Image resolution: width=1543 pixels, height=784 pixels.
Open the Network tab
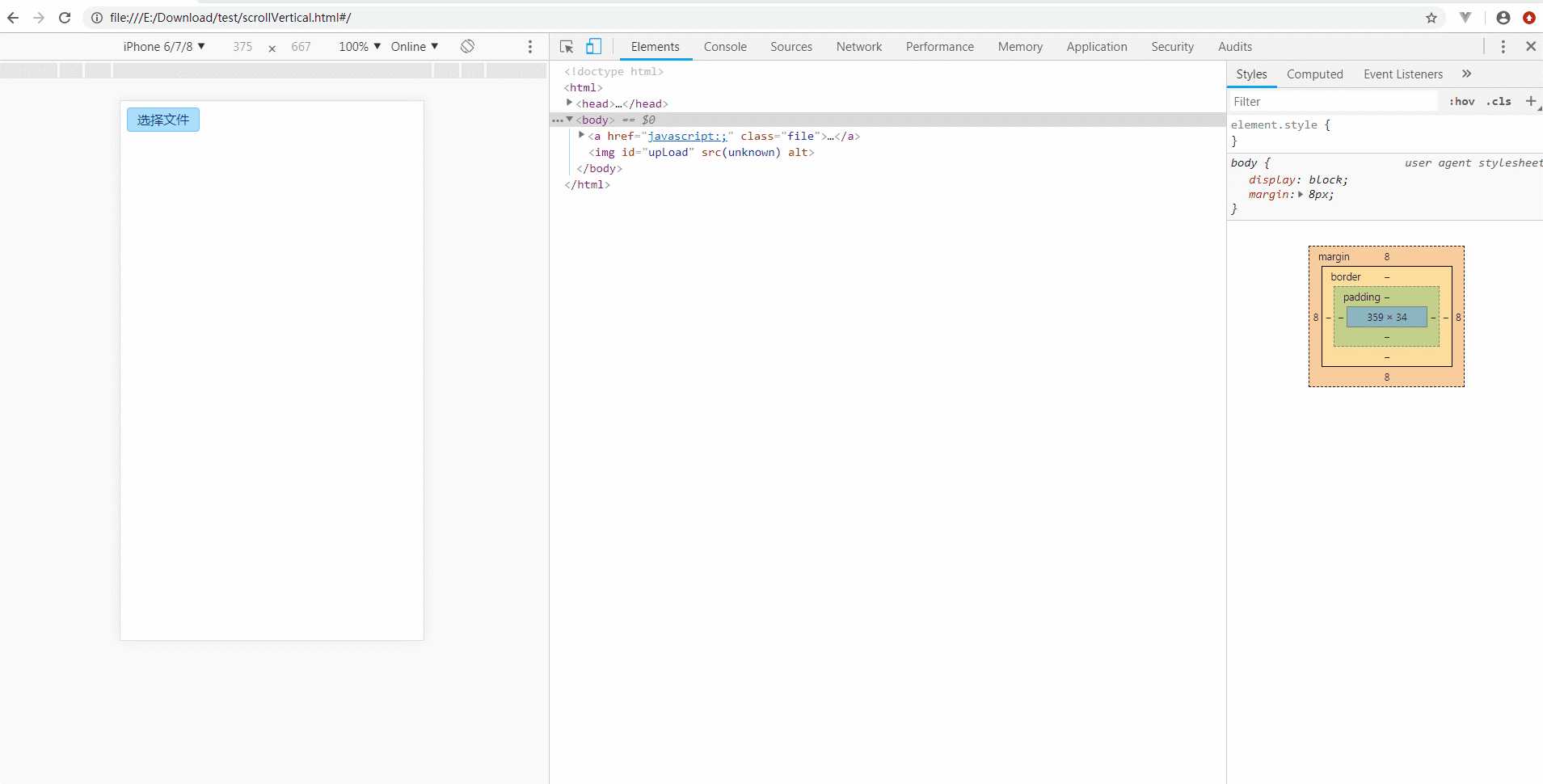[x=859, y=47]
